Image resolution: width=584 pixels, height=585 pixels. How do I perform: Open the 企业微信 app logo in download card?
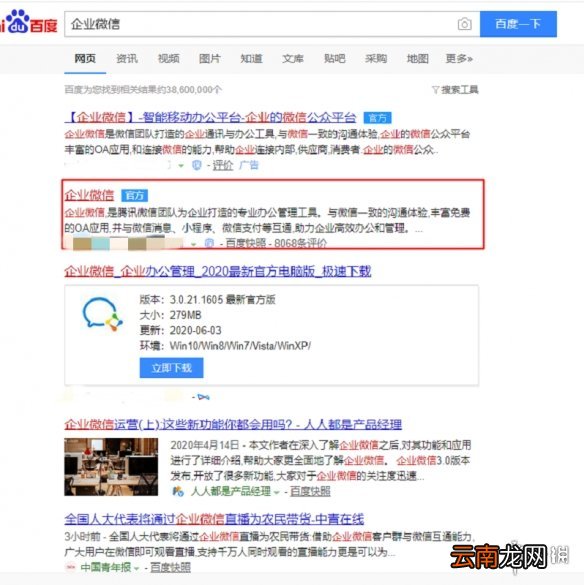tap(102, 314)
